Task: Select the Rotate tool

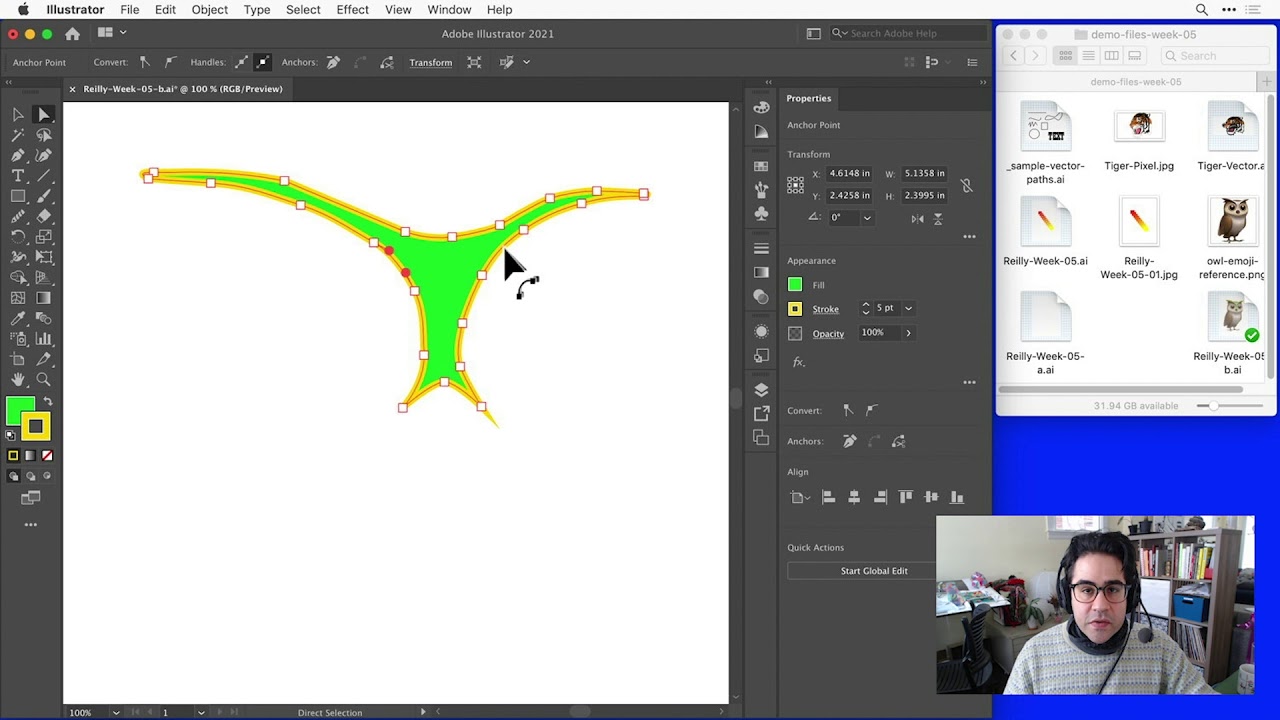Action: (18, 237)
